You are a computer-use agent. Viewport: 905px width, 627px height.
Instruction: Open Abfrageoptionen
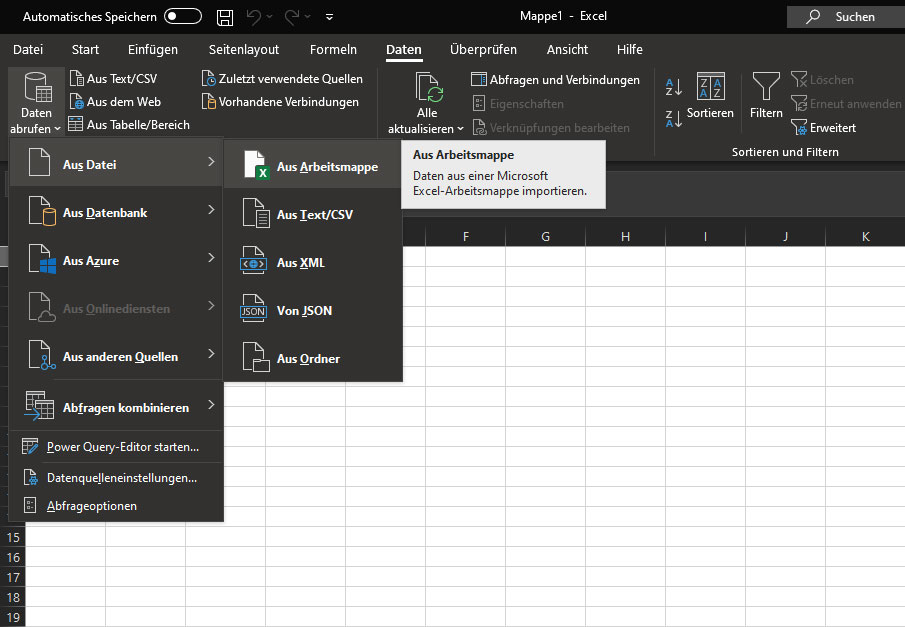click(117, 505)
